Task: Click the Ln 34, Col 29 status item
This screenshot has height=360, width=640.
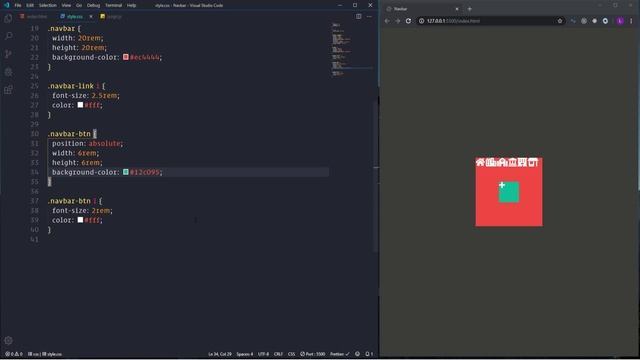Action: click(220, 354)
